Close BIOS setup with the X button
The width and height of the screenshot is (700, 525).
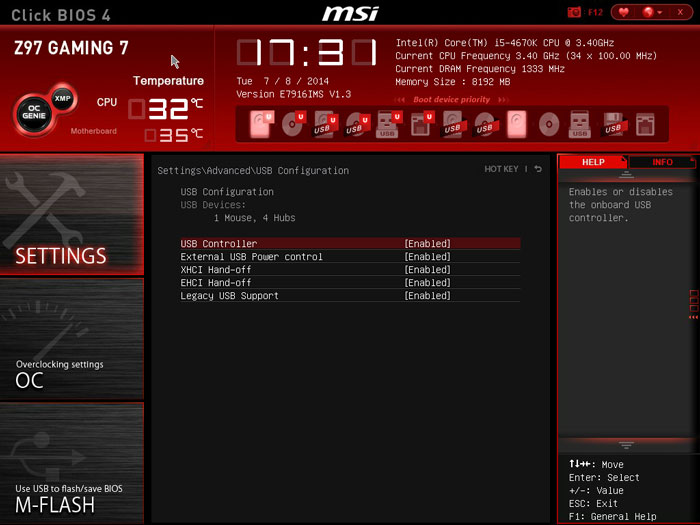pos(680,12)
